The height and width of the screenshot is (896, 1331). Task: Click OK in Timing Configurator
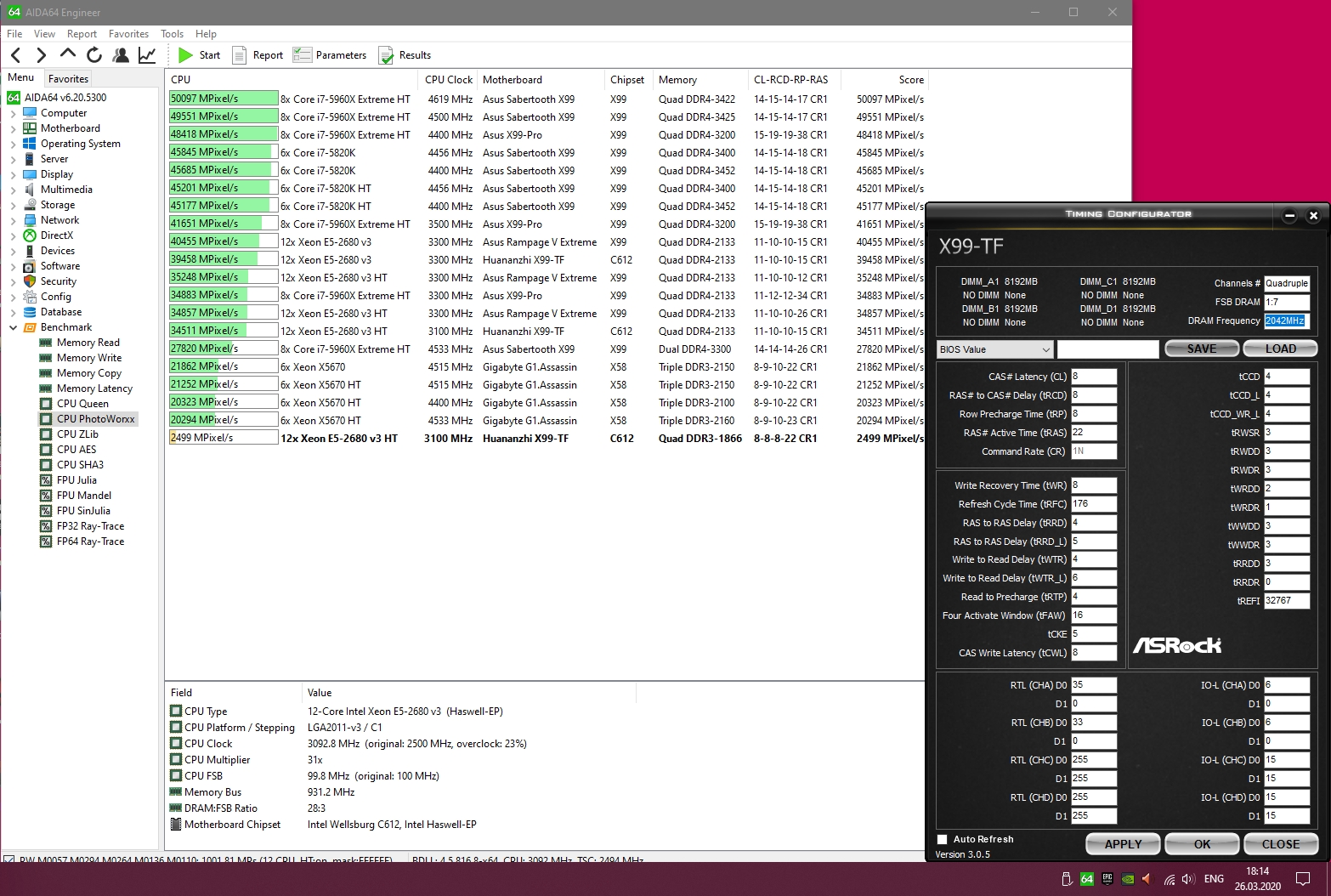[x=1202, y=844]
